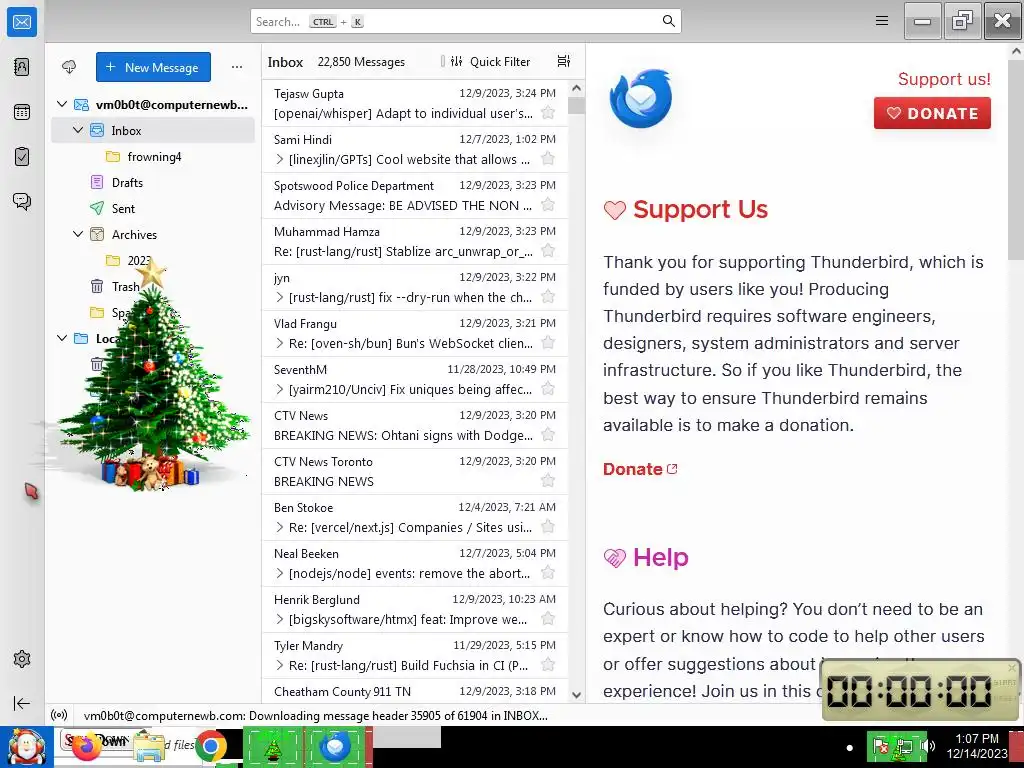Click message list scrollbar down arrow
Viewport: 1024px width, 768px height.
(x=576, y=695)
